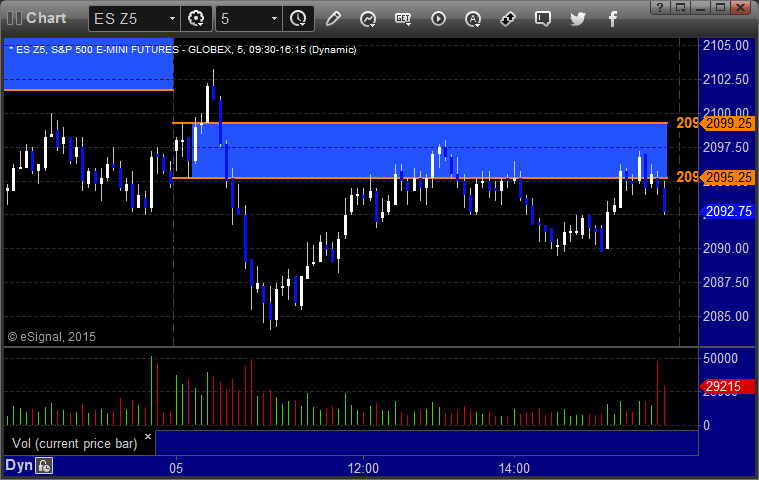
Task: Share chart via Twitter icon
Action: pyautogui.click(x=577, y=19)
